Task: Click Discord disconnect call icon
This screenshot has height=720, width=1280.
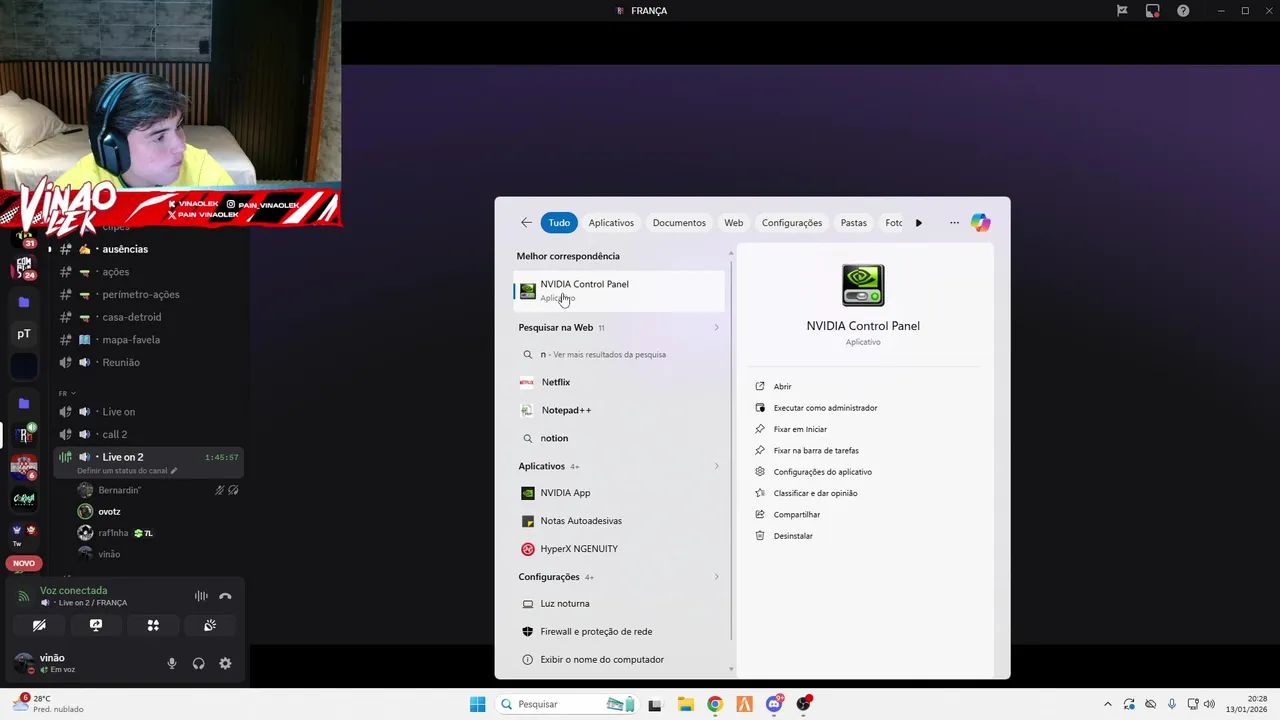Action: [225, 596]
